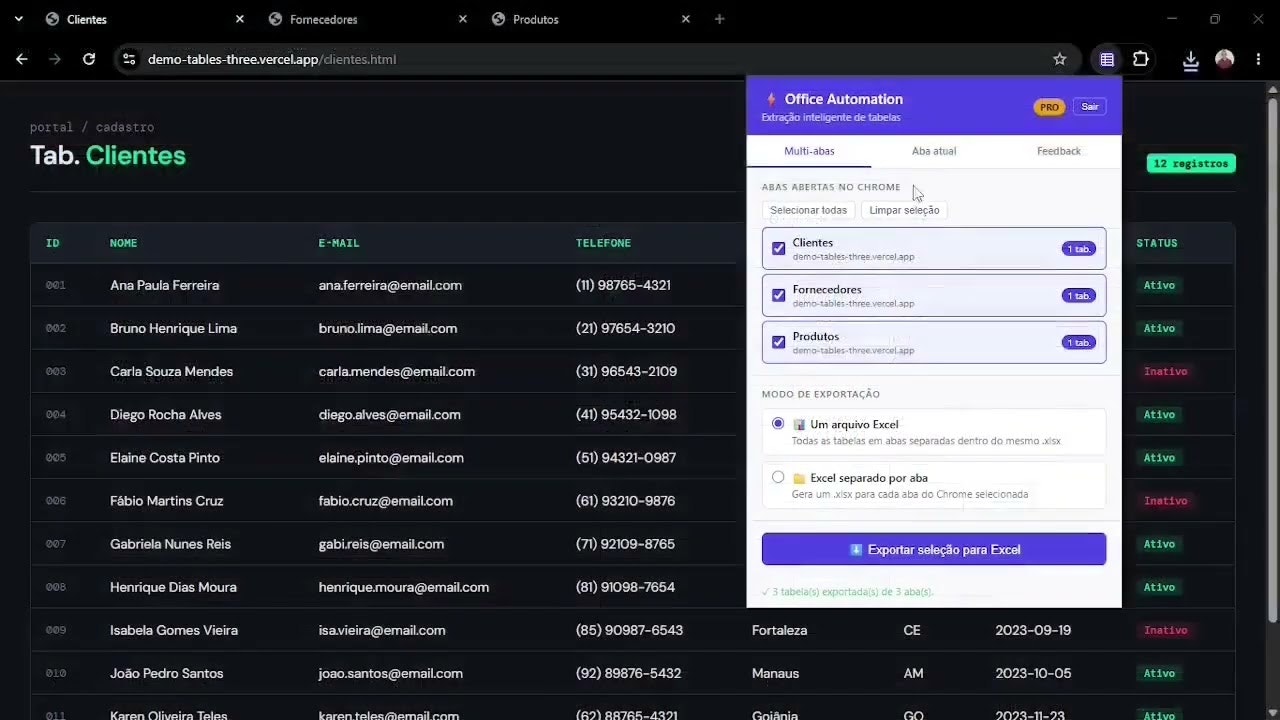1280x720 pixels.
Task: Click the browser back arrow
Action: pyautogui.click(x=22, y=59)
